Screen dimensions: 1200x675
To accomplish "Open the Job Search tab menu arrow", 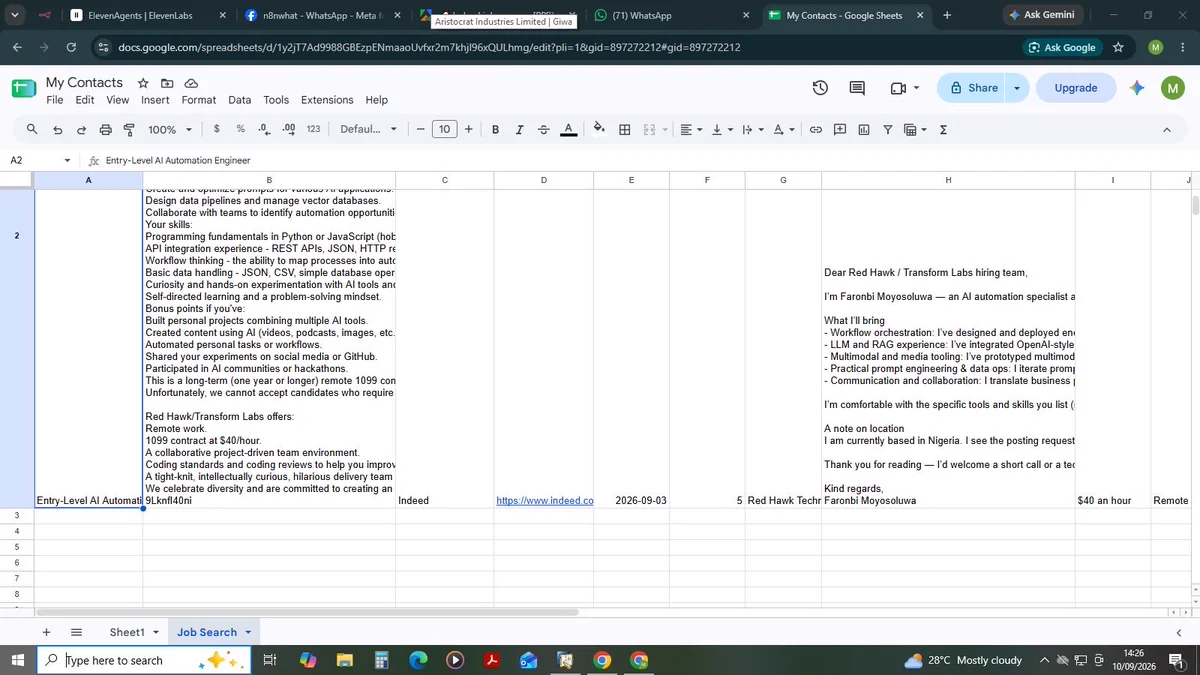I will (248, 632).
